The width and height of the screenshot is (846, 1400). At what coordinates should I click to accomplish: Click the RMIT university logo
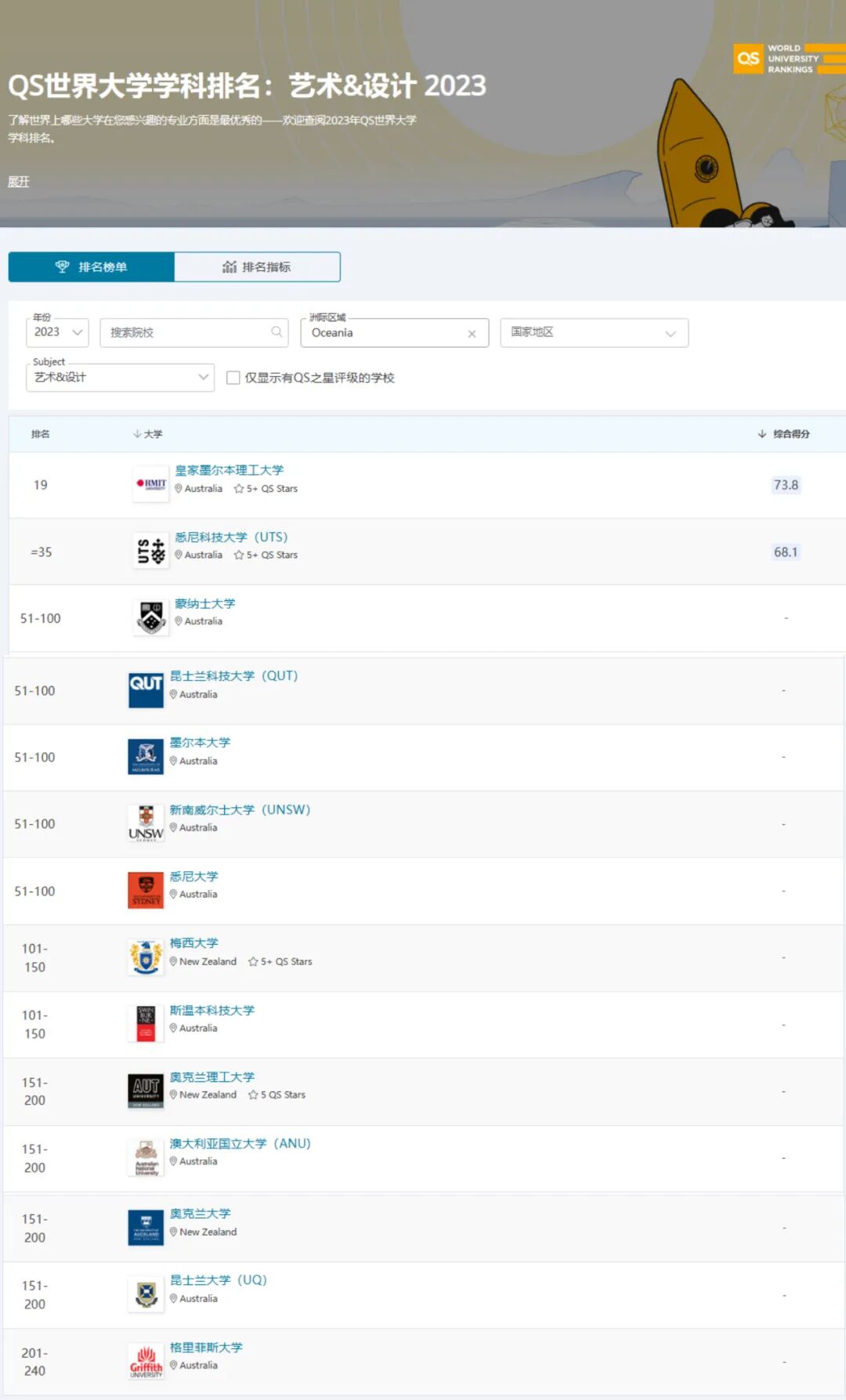pyautogui.click(x=151, y=484)
